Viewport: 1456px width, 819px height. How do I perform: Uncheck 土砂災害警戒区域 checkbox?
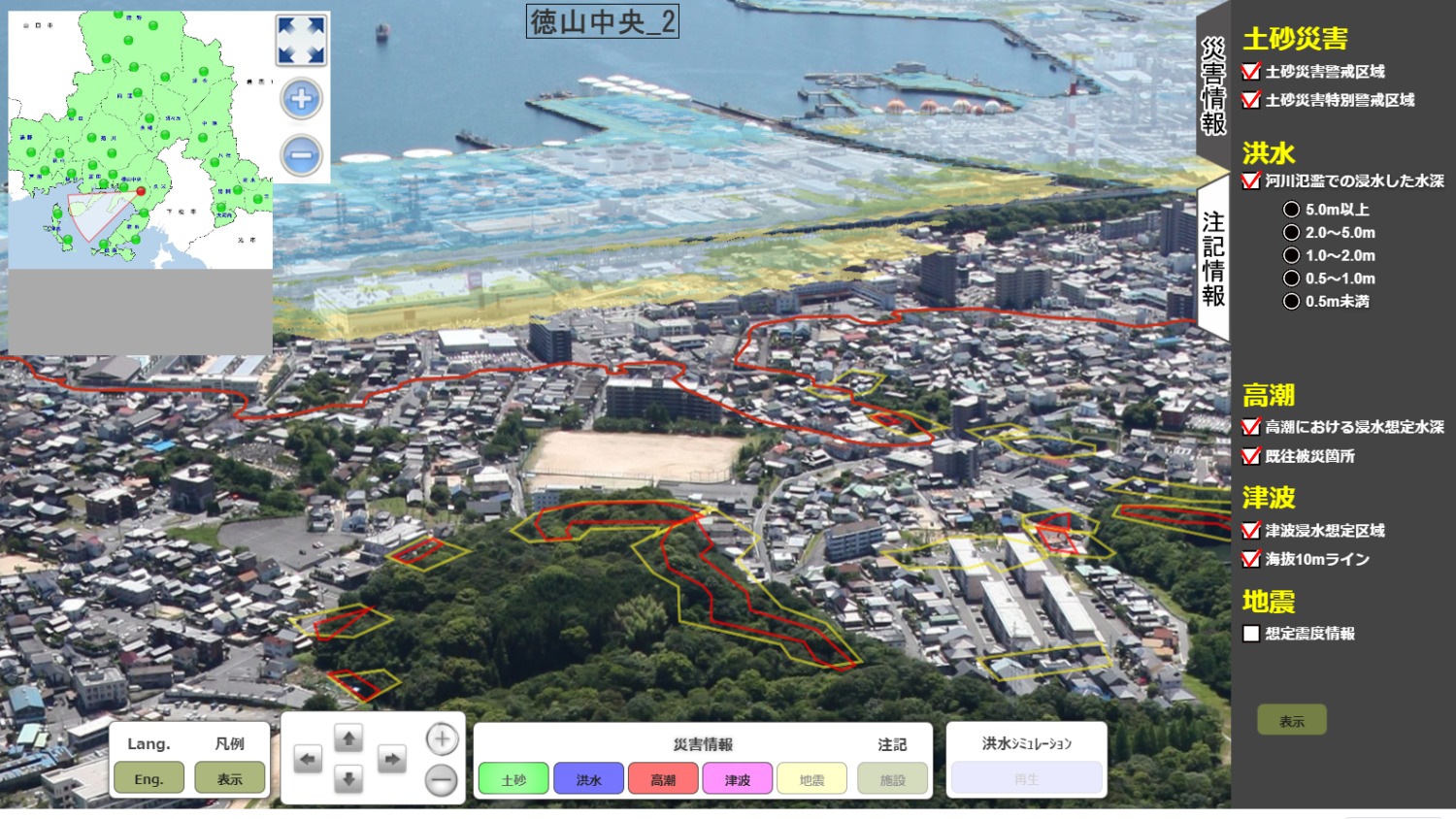pos(1251,72)
